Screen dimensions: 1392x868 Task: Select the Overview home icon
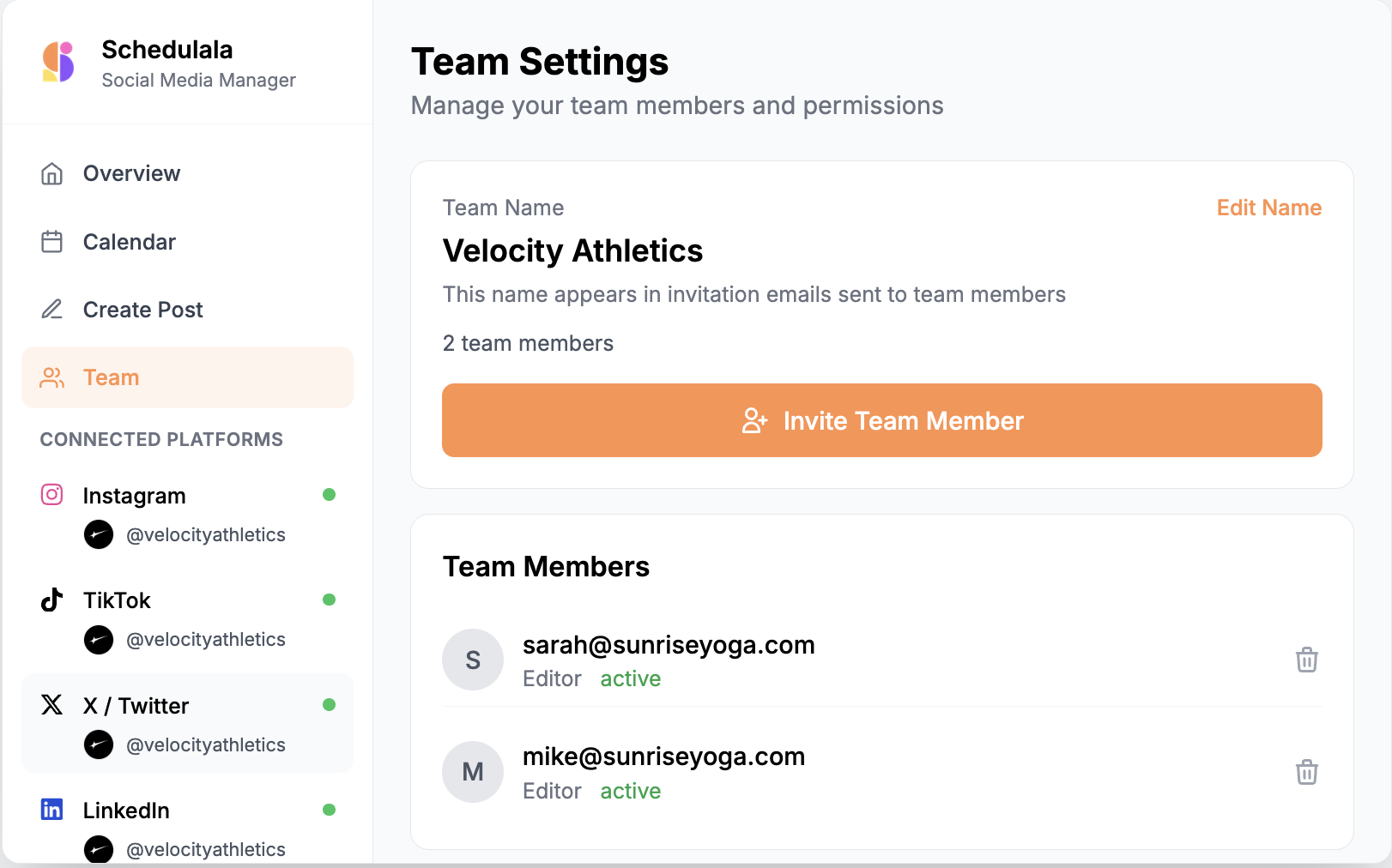coord(51,173)
